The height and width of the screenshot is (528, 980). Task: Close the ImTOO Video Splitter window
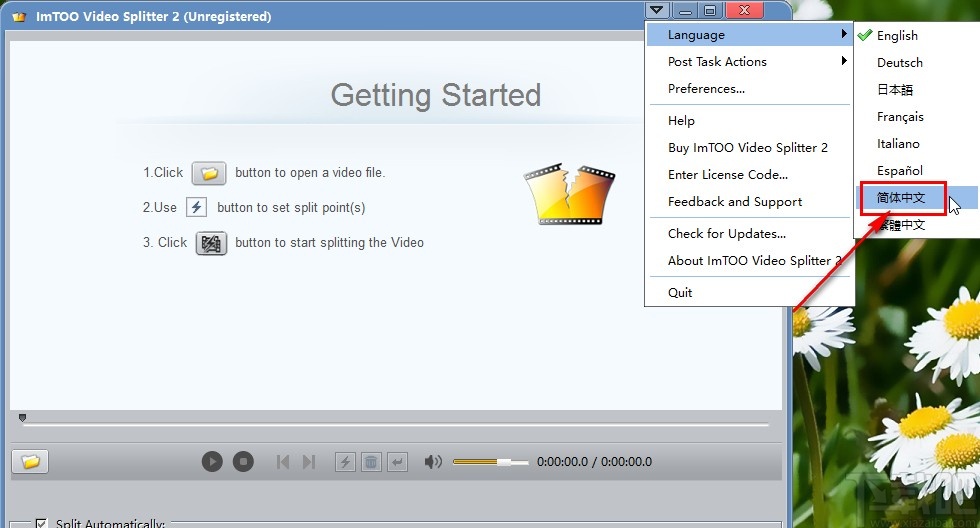(x=744, y=10)
